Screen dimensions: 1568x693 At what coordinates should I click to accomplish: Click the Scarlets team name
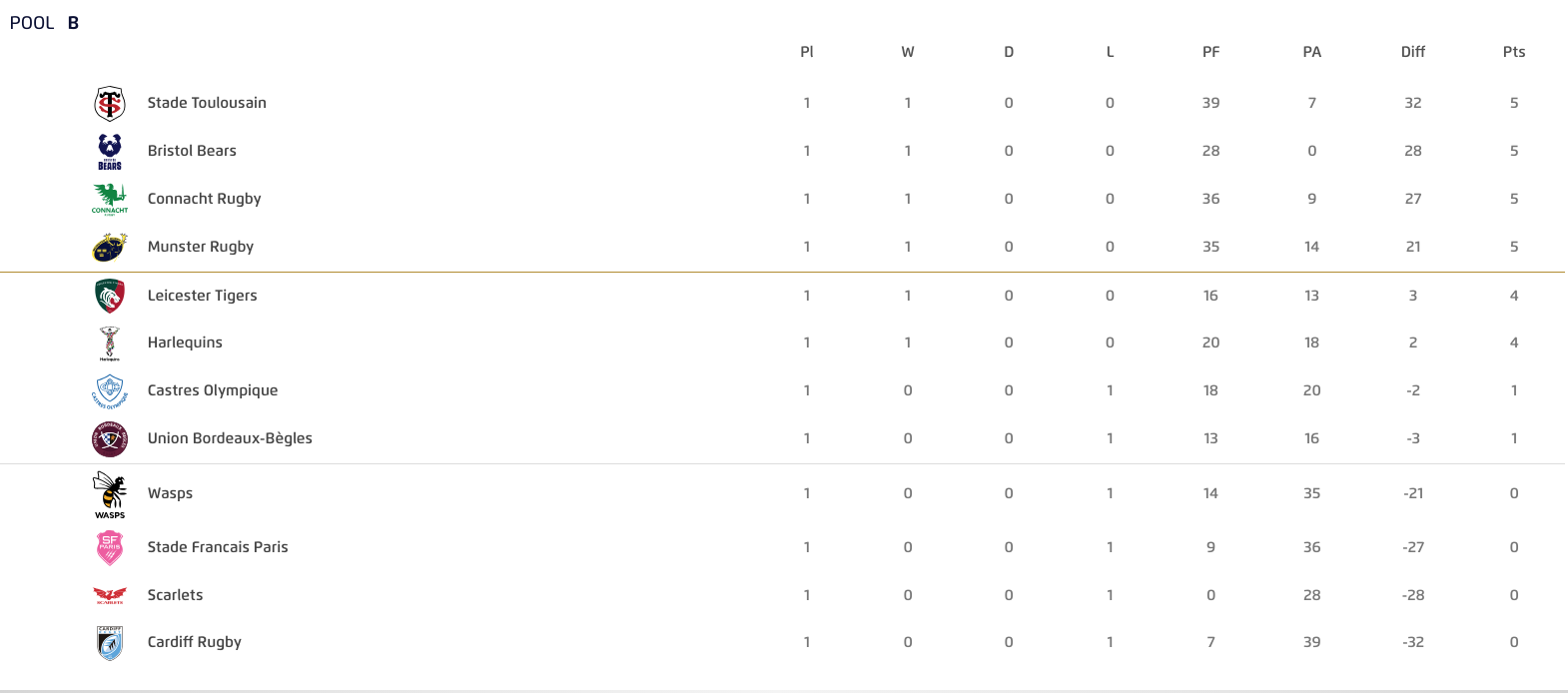pos(175,595)
